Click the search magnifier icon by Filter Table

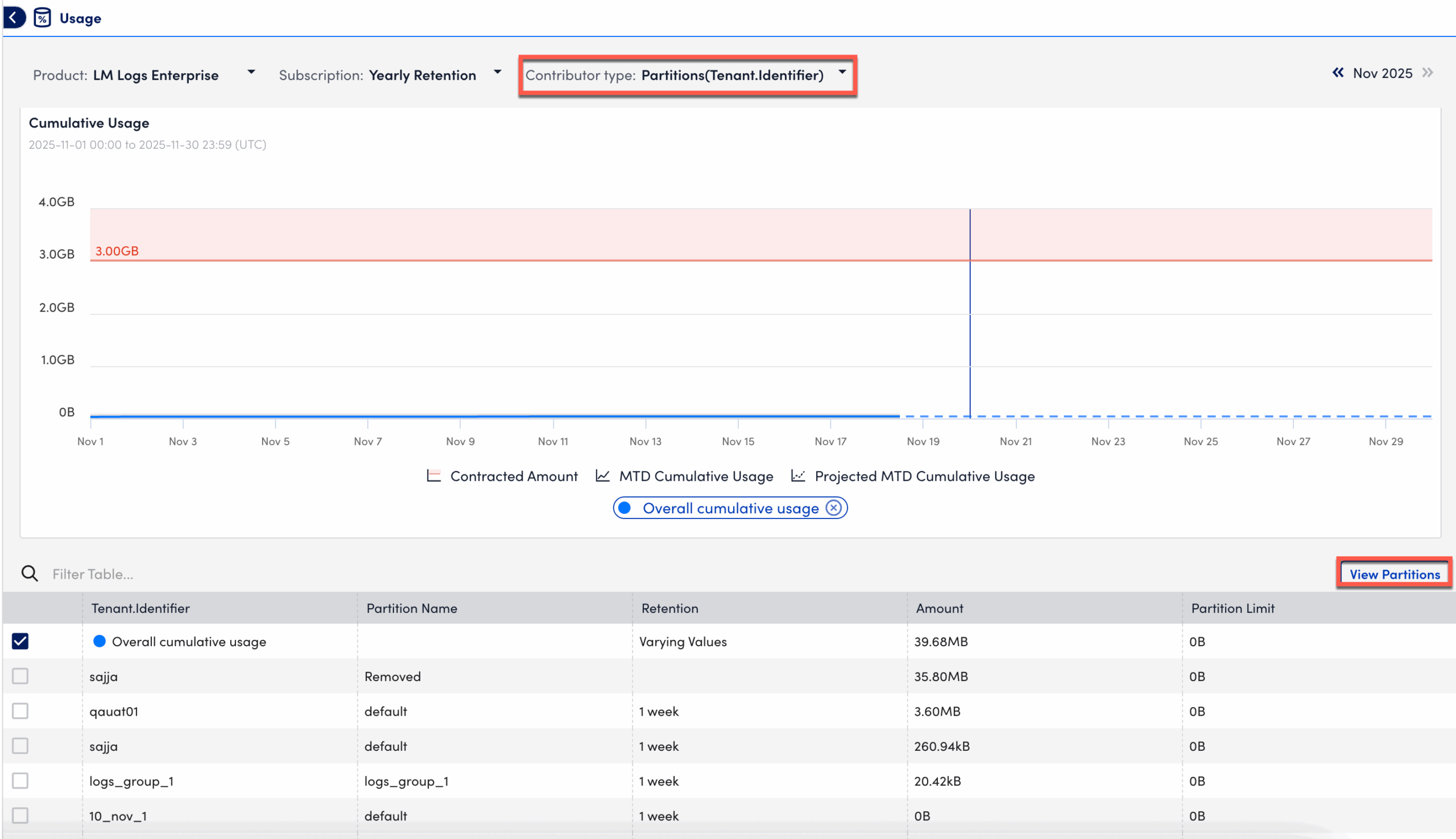pyautogui.click(x=29, y=574)
